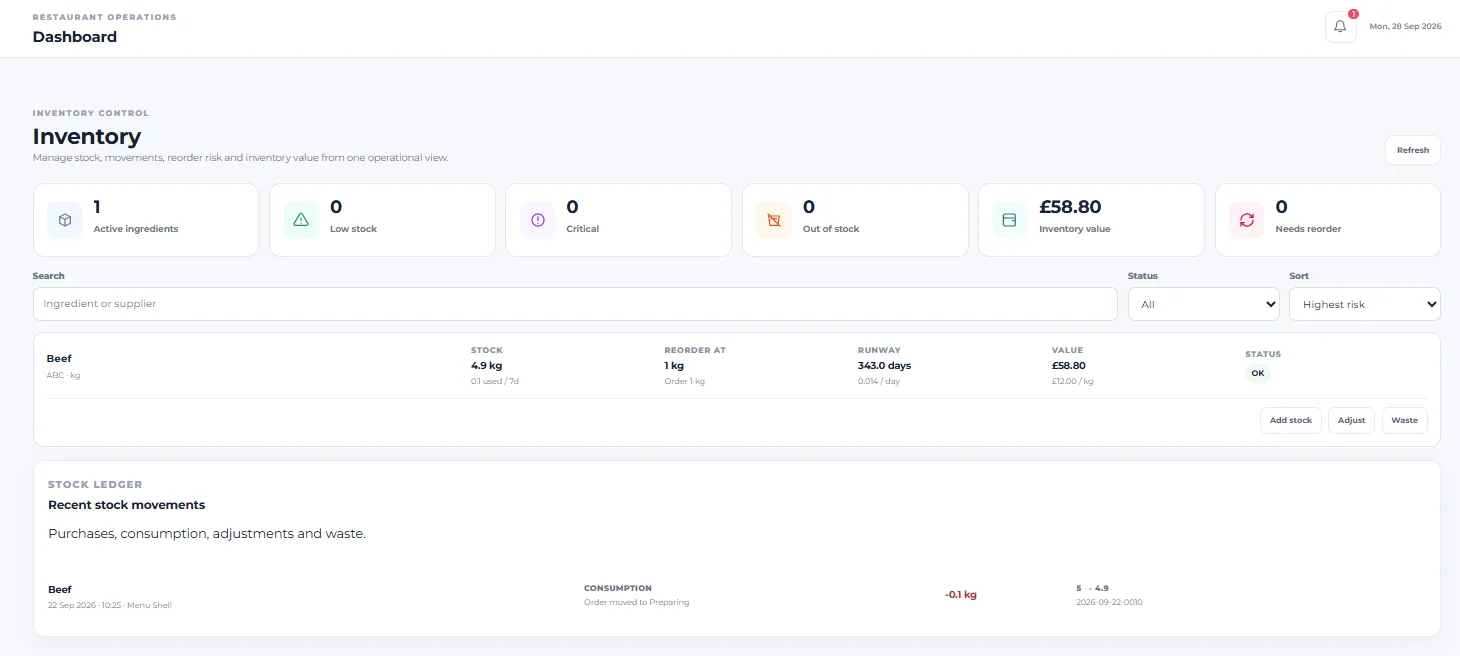The image size is (1460, 656).
Task: Click the Beef entry in stock ledger
Action: pos(60,589)
